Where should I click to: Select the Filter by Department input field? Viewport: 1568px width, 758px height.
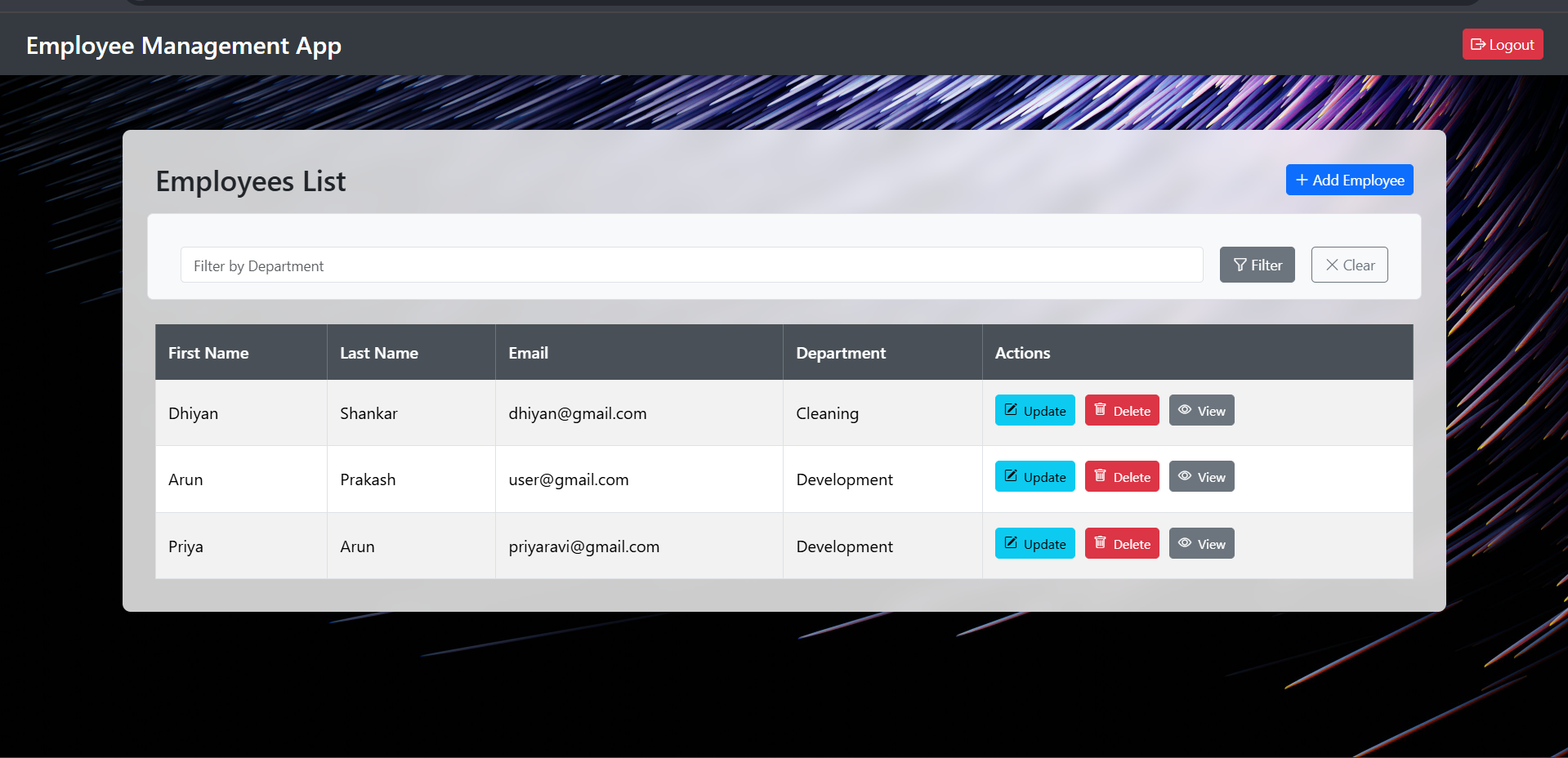[691, 265]
